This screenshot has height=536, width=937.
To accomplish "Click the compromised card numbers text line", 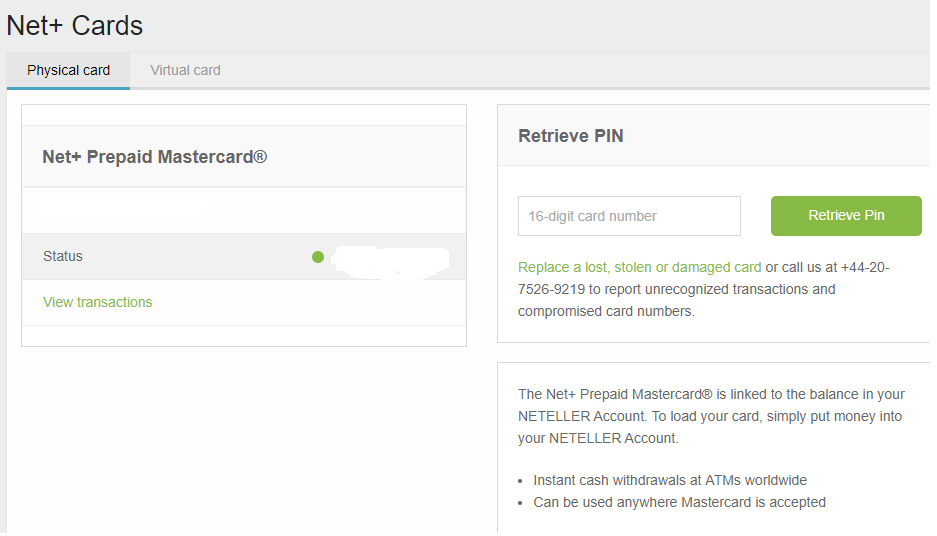I will point(606,311).
